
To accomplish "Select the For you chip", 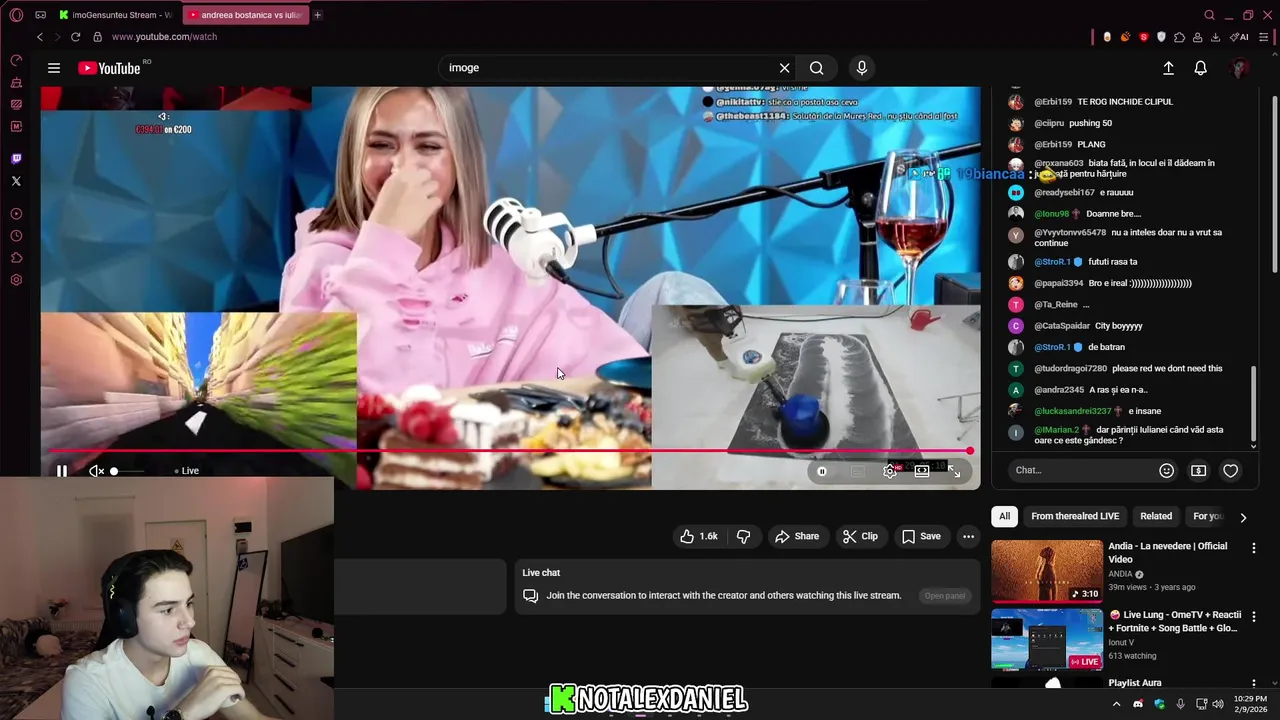I will click(1208, 516).
